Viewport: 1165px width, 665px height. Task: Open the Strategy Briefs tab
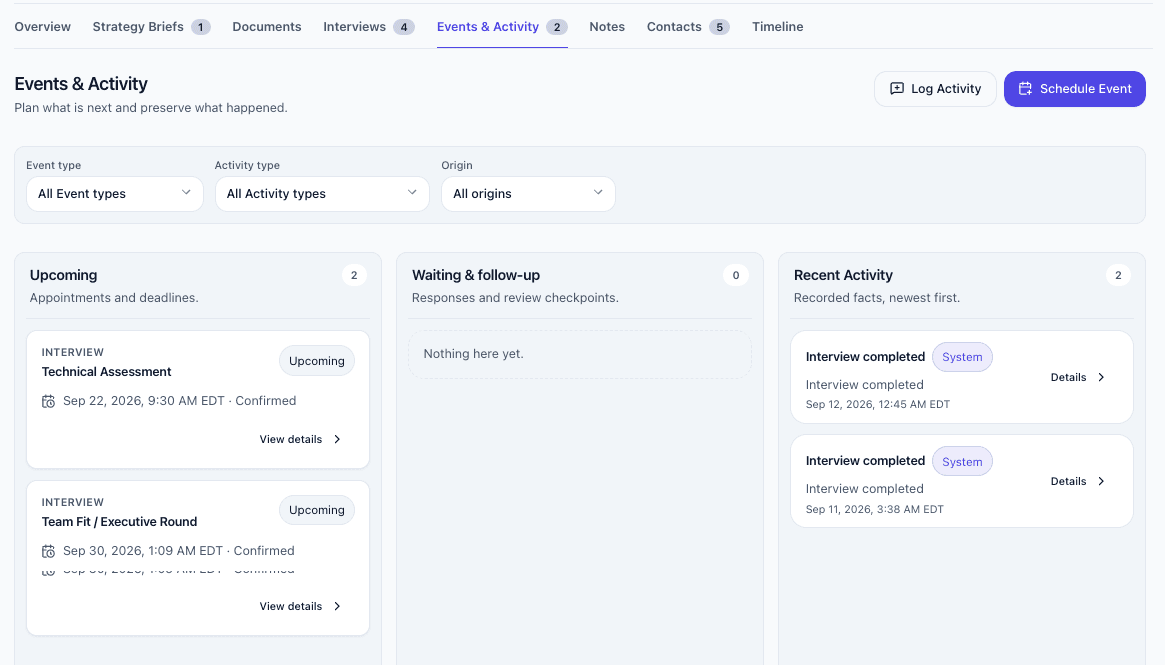click(152, 27)
